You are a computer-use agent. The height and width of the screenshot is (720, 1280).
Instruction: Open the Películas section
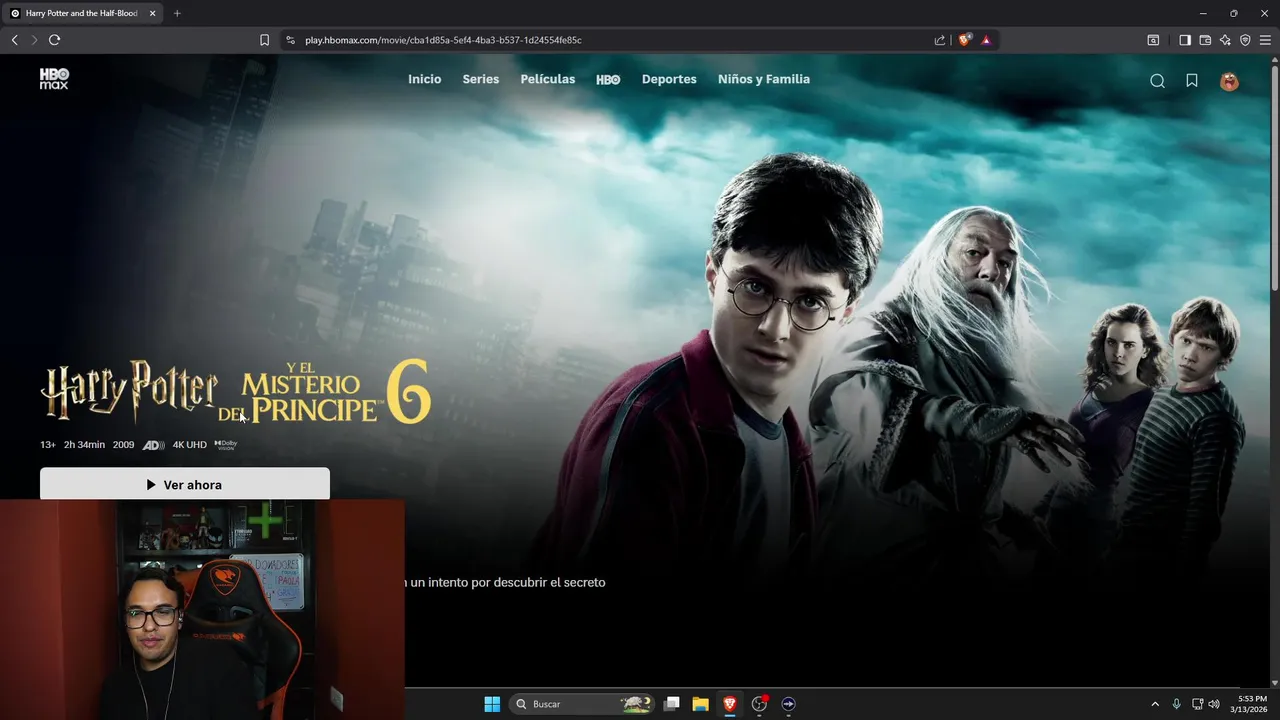(x=547, y=79)
